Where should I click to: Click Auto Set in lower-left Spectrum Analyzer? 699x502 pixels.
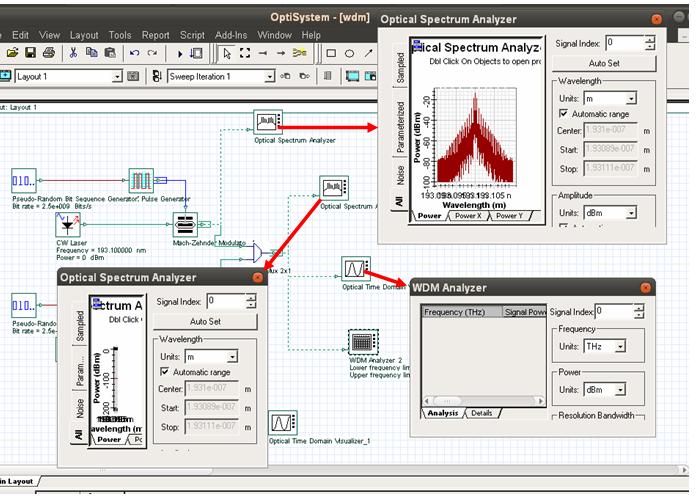point(205,321)
